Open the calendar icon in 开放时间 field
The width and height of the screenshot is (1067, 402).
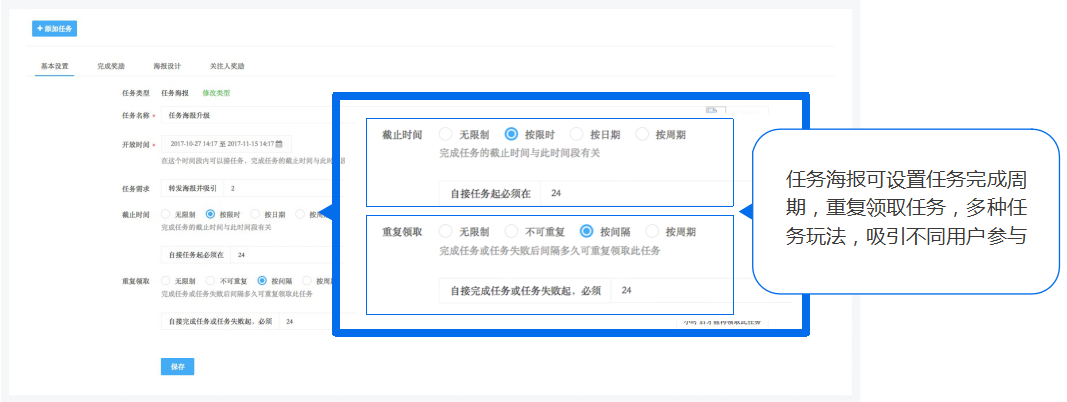coord(279,144)
